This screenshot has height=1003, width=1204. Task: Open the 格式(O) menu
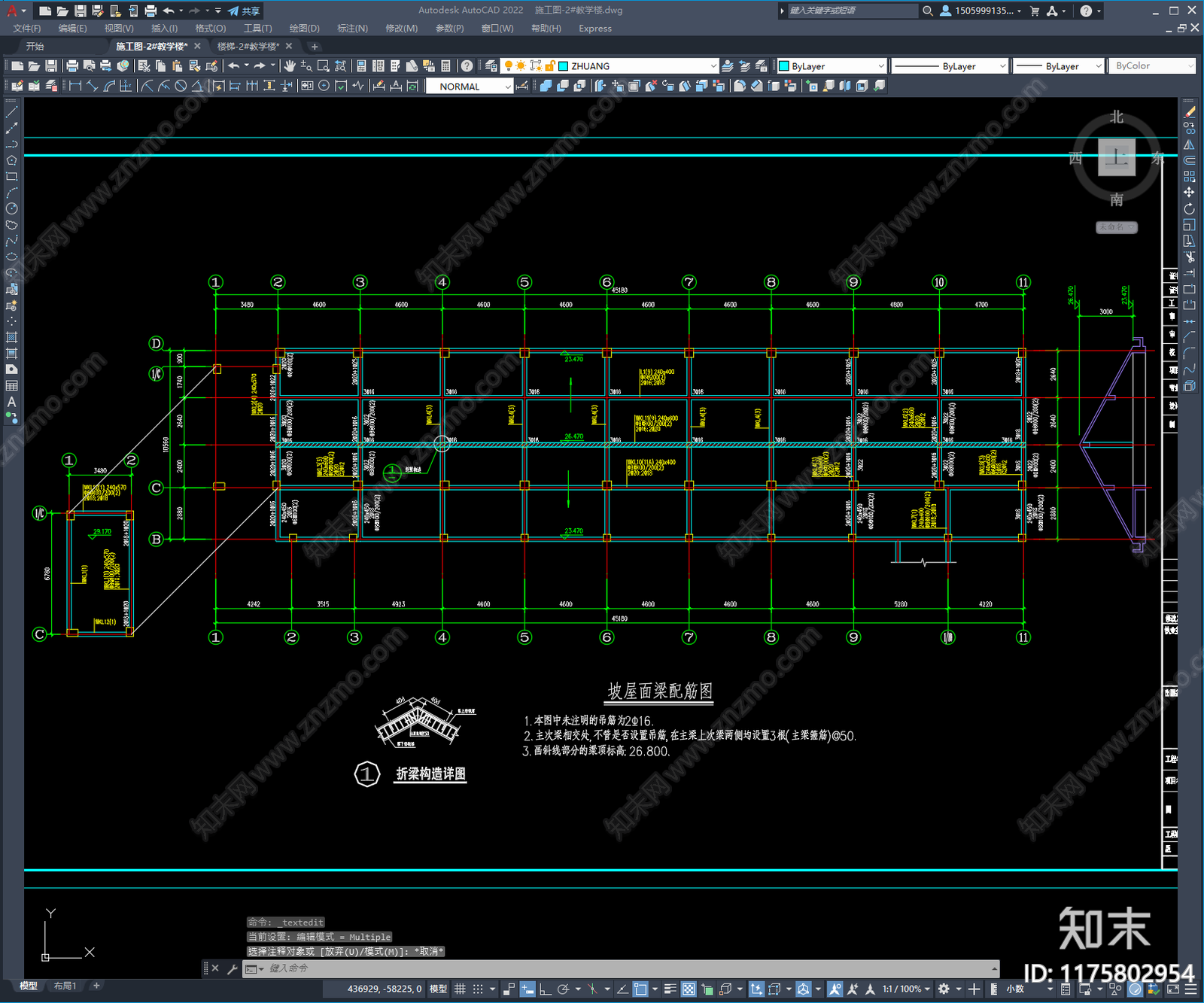(210, 29)
